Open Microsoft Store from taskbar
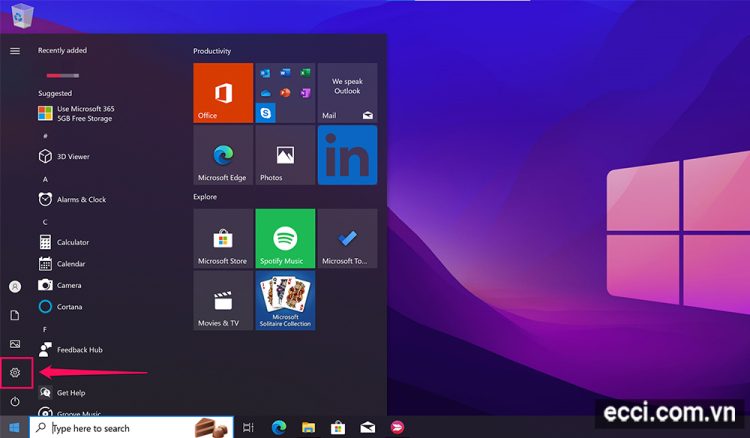The width and height of the screenshot is (750, 438). 338,427
